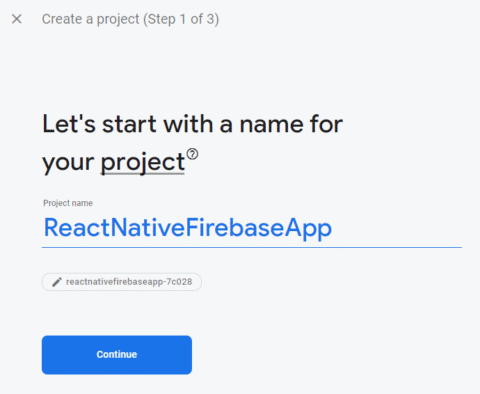The height and width of the screenshot is (394, 480).
Task: Click the word "your" in the heading
Action: click(68, 162)
